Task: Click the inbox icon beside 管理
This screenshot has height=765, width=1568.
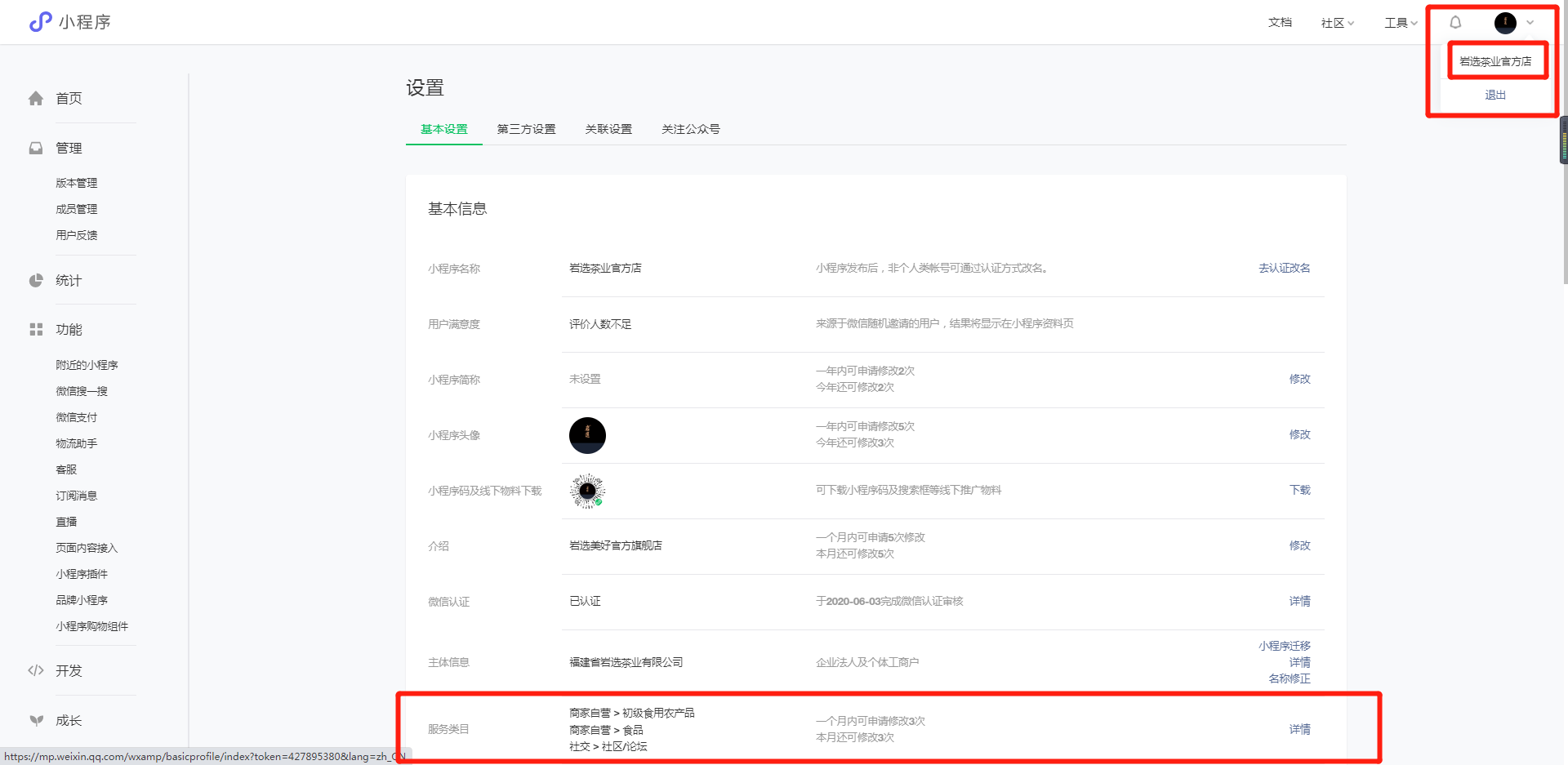Action: click(x=36, y=148)
